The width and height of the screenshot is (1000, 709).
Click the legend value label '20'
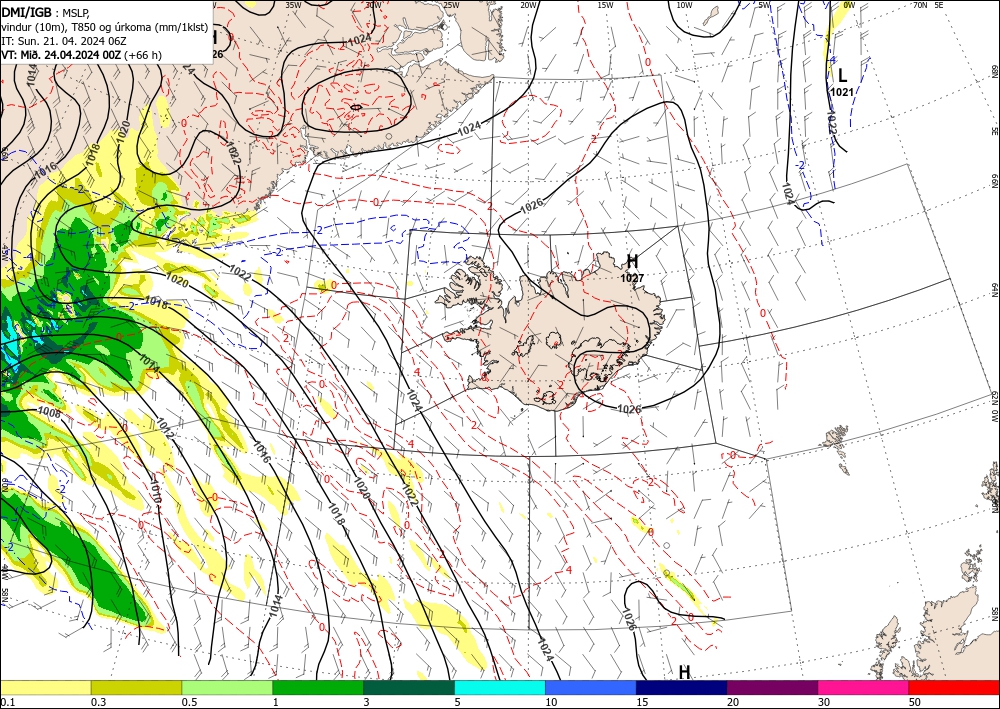click(x=733, y=702)
